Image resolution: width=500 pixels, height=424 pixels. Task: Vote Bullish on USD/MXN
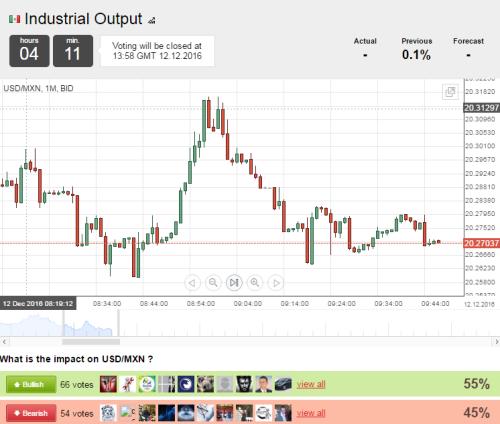(x=31, y=384)
